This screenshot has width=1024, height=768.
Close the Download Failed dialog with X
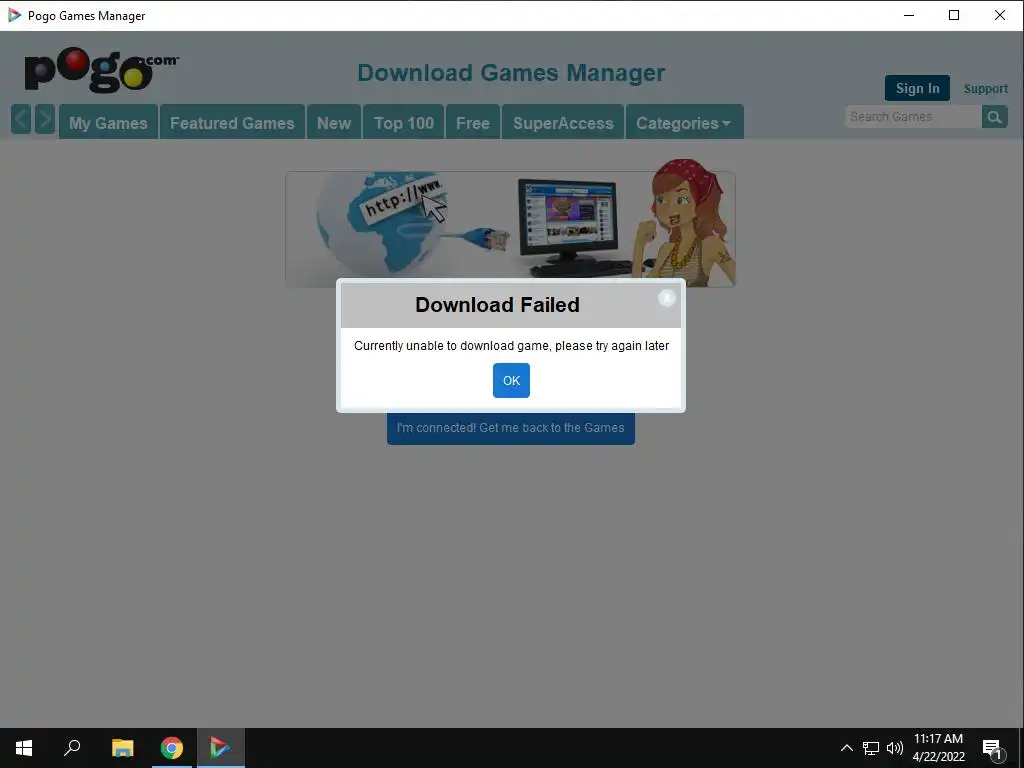pyautogui.click(x=667, y=298)
